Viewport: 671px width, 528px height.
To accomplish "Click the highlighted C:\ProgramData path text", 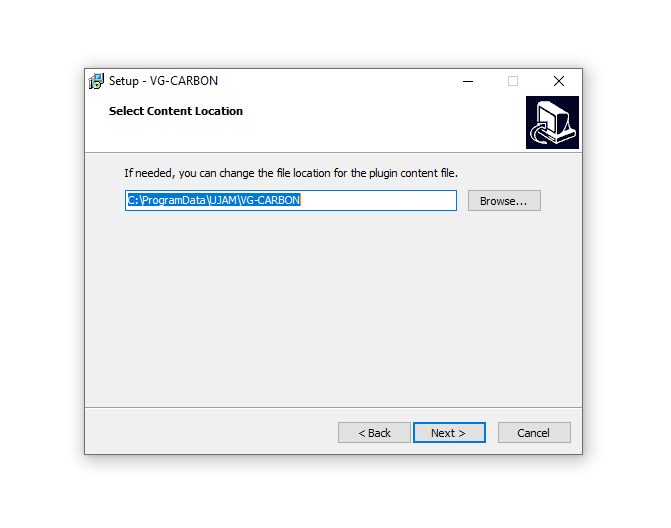I will point(167,200).
